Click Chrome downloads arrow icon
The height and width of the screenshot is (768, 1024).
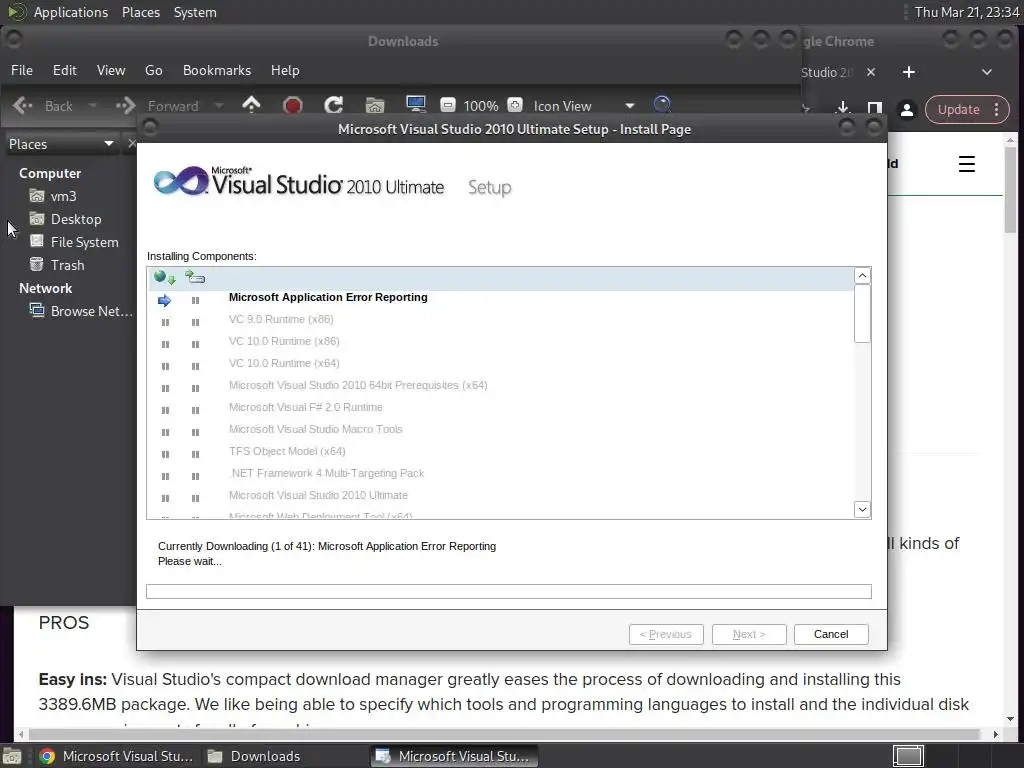point(842,108)
